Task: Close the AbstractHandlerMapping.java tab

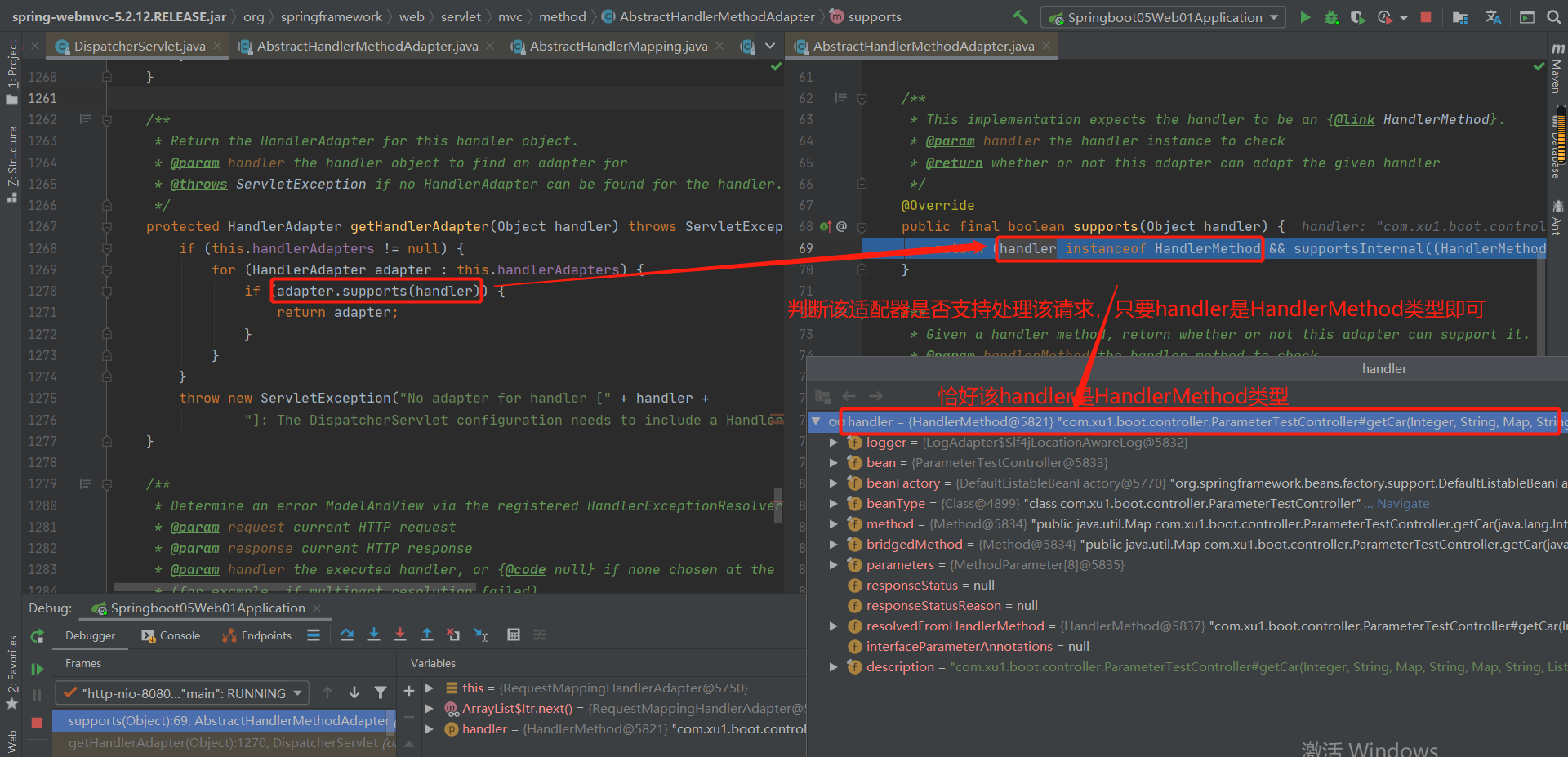Action: pyautogui.click(x=719, y=47)
